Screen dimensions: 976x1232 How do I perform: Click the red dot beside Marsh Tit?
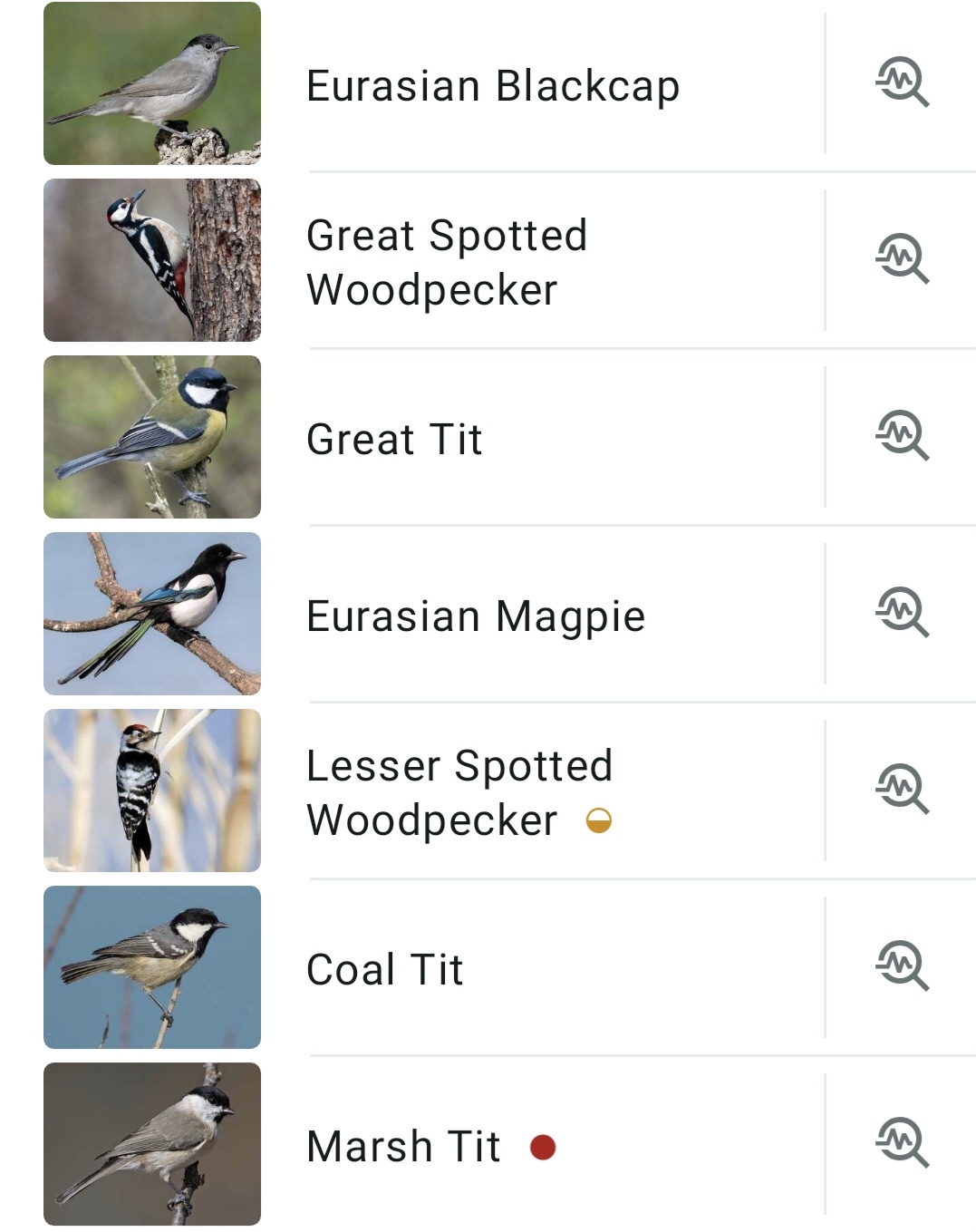[x=543, y=1148]
